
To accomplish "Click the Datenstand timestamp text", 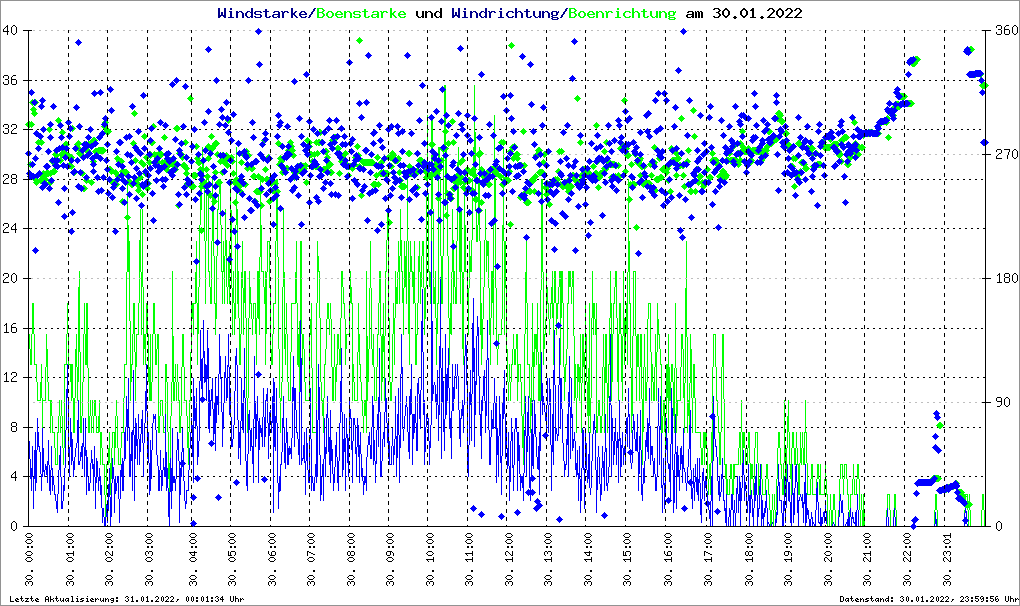I will 925,599.
